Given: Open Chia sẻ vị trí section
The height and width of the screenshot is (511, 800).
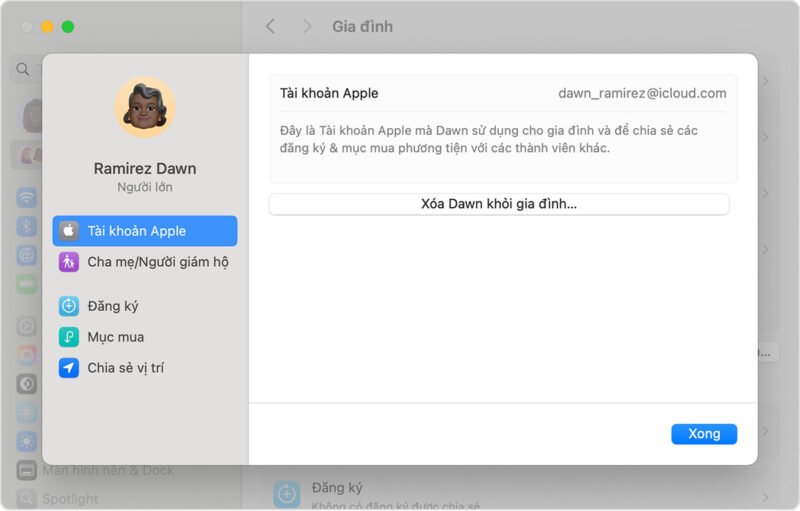Looking at the screenshot, I should [145, 368].
